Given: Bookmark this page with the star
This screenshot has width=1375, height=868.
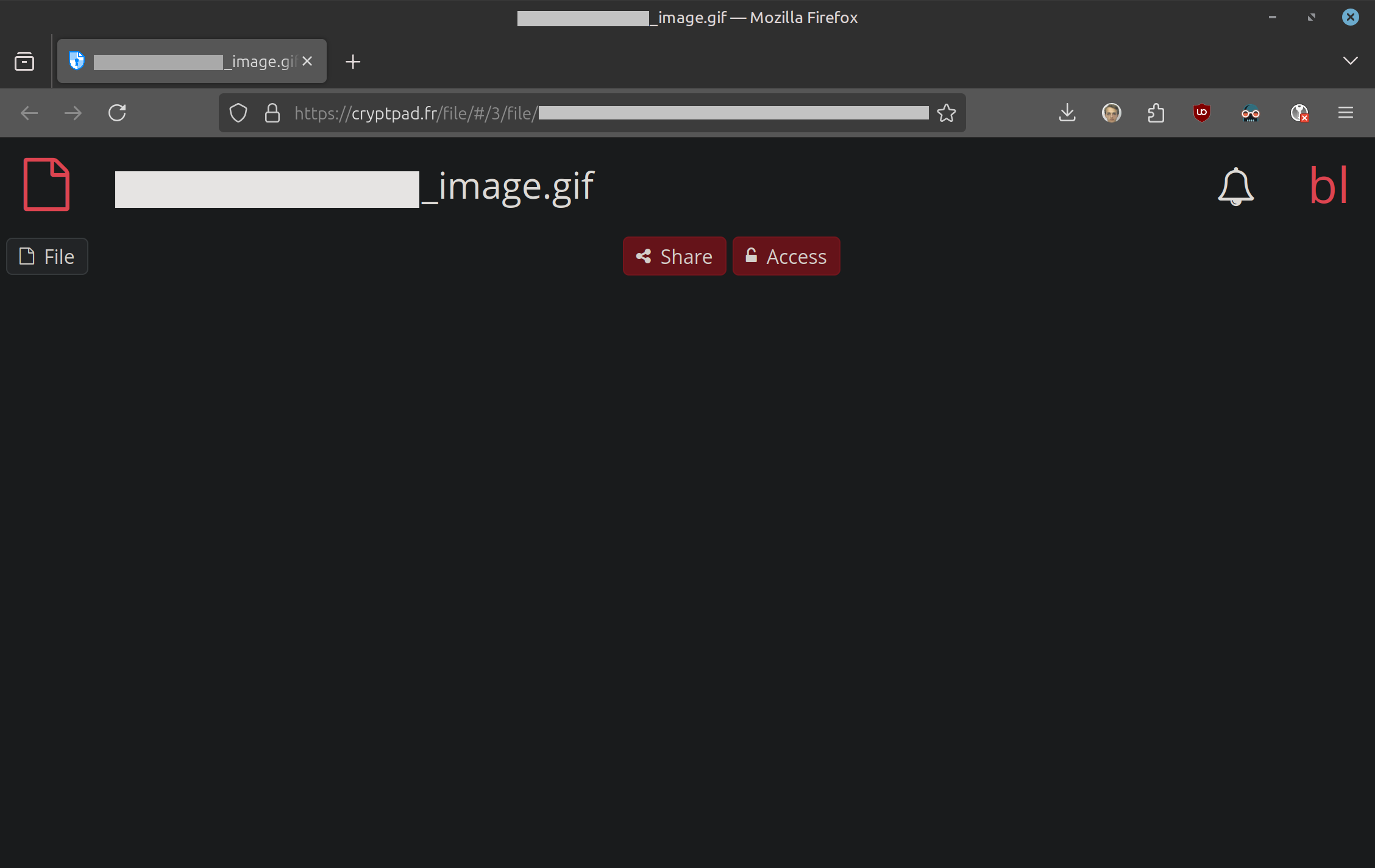Looking at the screenshot, I should (946, 113).
